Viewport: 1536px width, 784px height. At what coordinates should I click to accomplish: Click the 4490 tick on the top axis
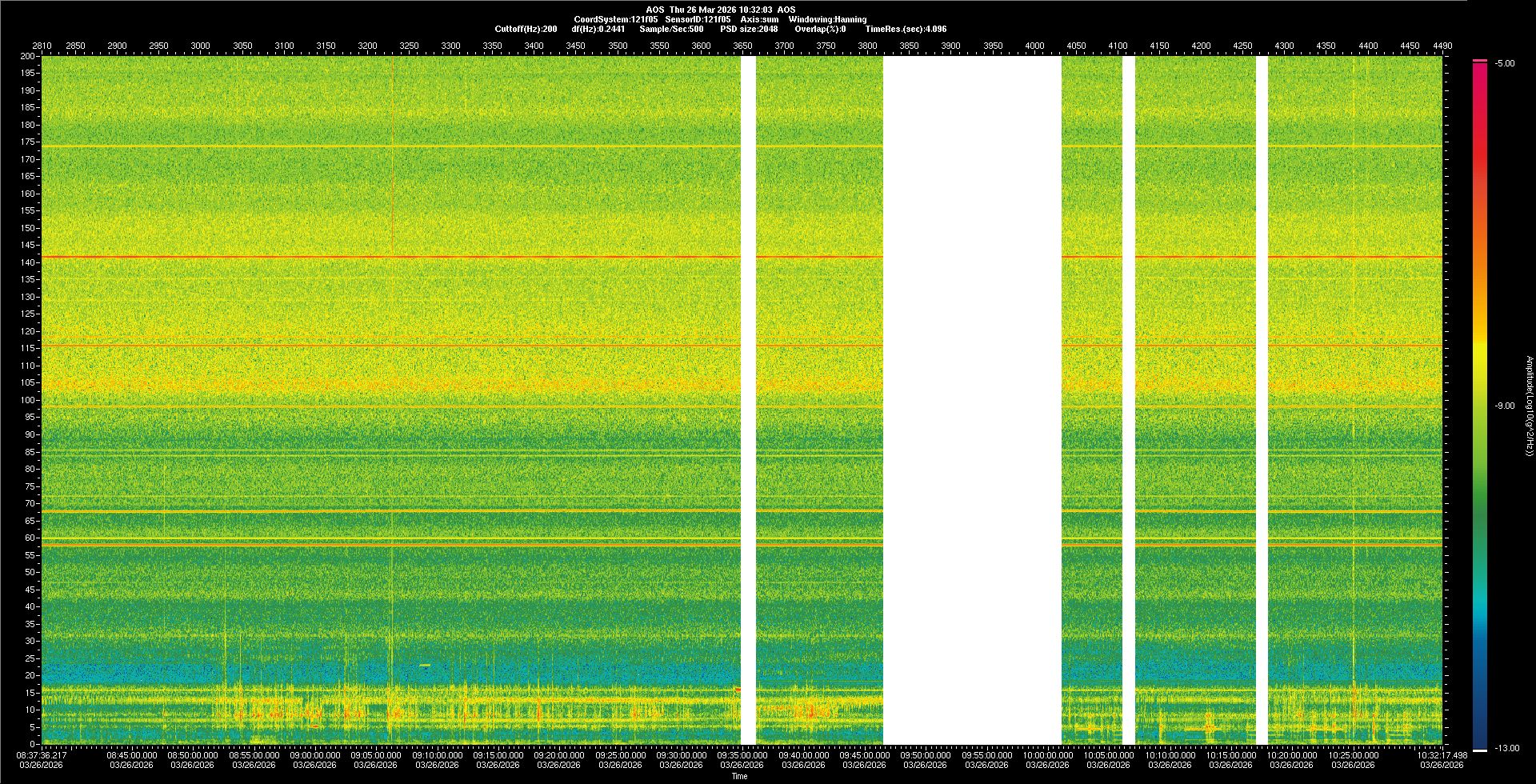[1442, 46]
